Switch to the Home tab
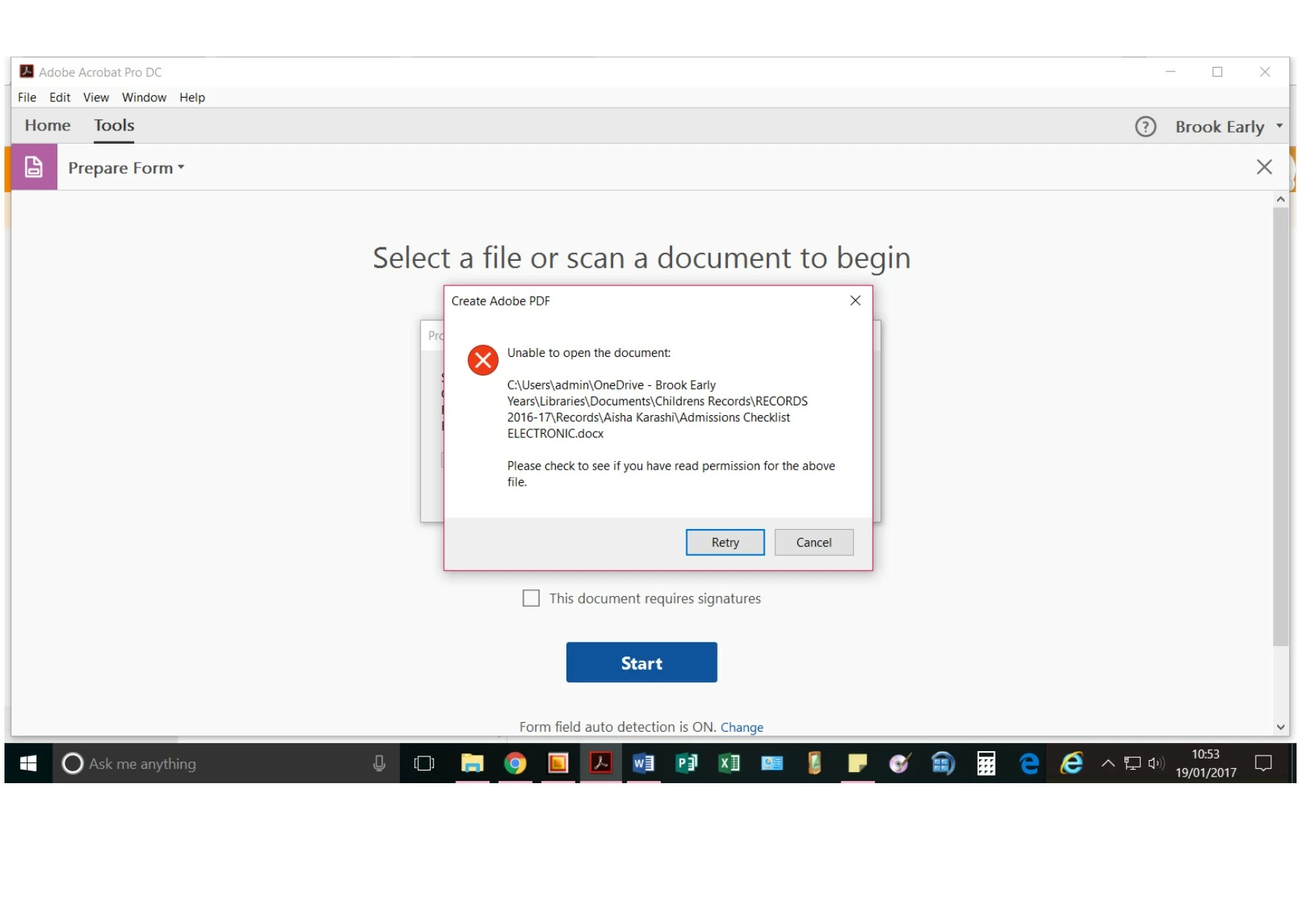 (x=48, y=125)
